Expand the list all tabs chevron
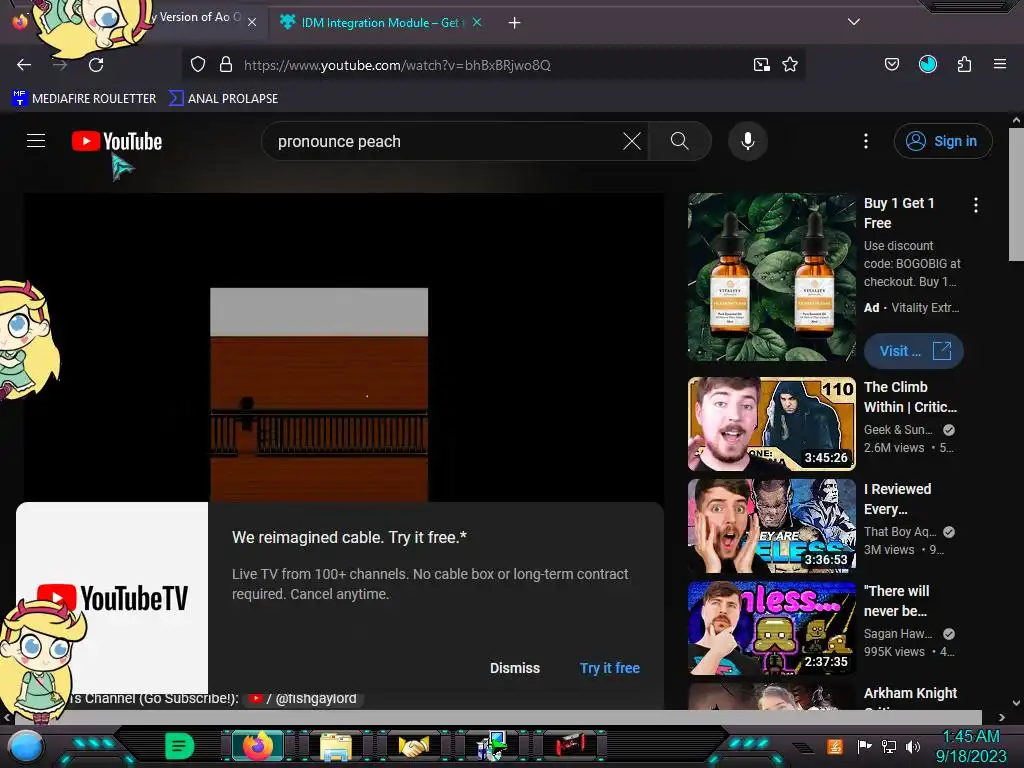This screenshot has width=1024, height=768. [x=854, y=22]
